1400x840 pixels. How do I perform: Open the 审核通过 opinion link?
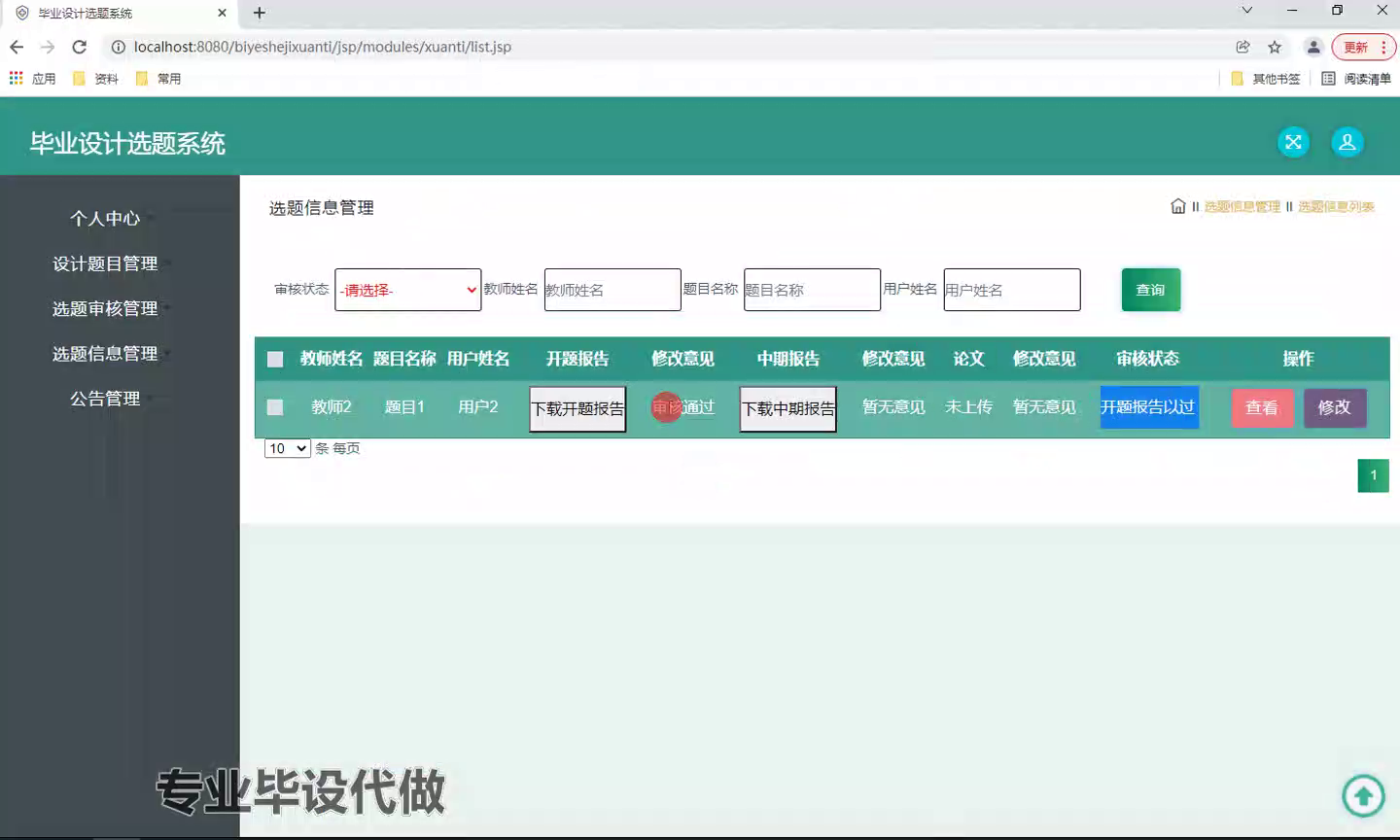pos(682,407)
